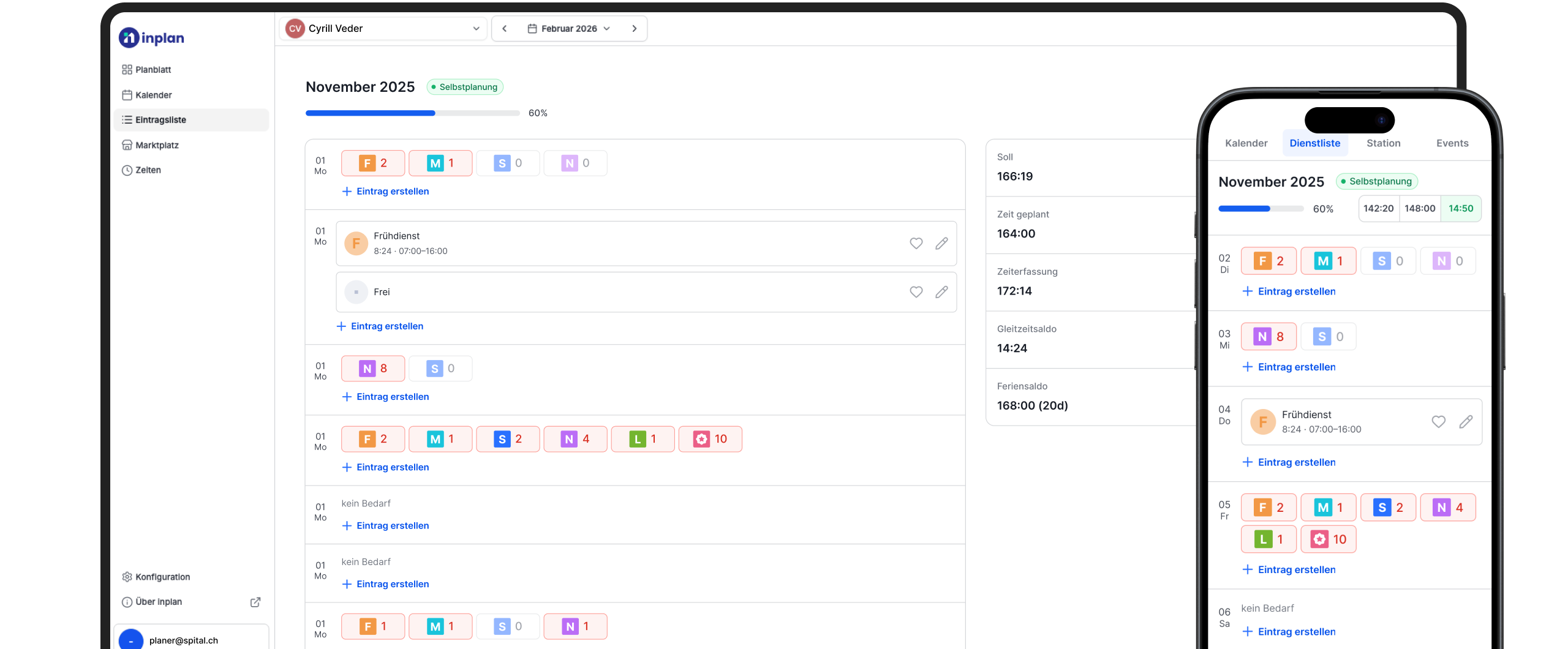
Task: Click Eintrag erstellen for phone day 02
Action: [x=1289, y=291]
